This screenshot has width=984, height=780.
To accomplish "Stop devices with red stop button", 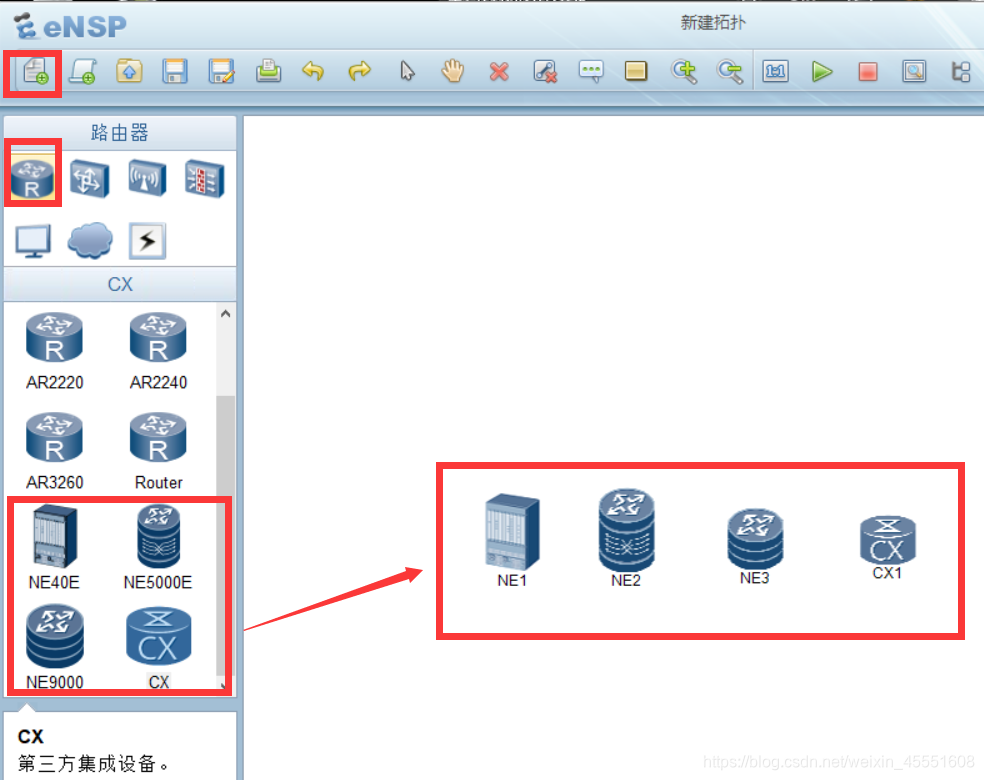I will click(x=868, y=72).
